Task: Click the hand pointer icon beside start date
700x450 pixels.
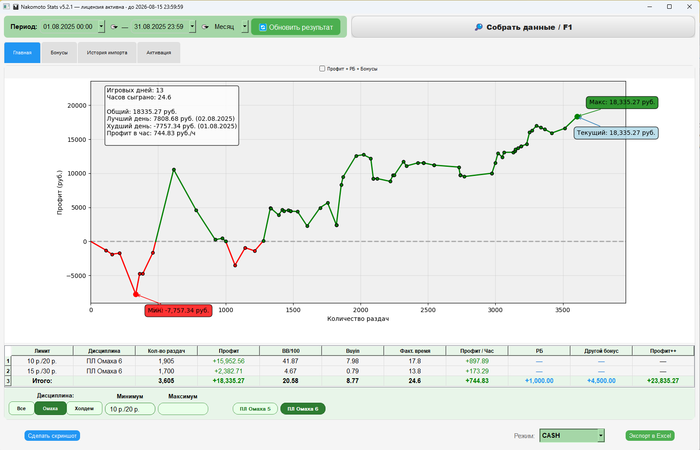Action: pyautogui.click(x=114, y=27)
